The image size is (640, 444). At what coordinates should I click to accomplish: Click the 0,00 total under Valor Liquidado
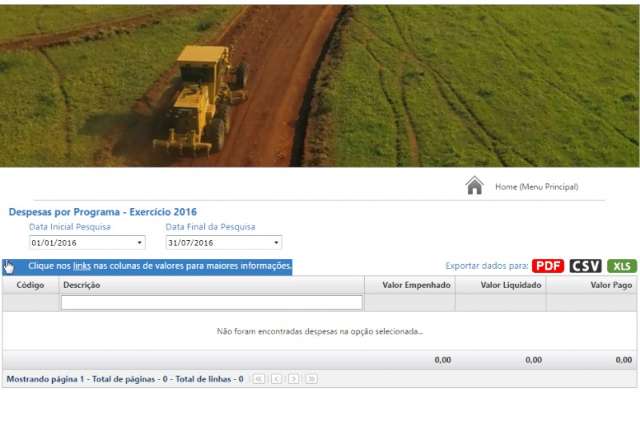coord(533,360)
